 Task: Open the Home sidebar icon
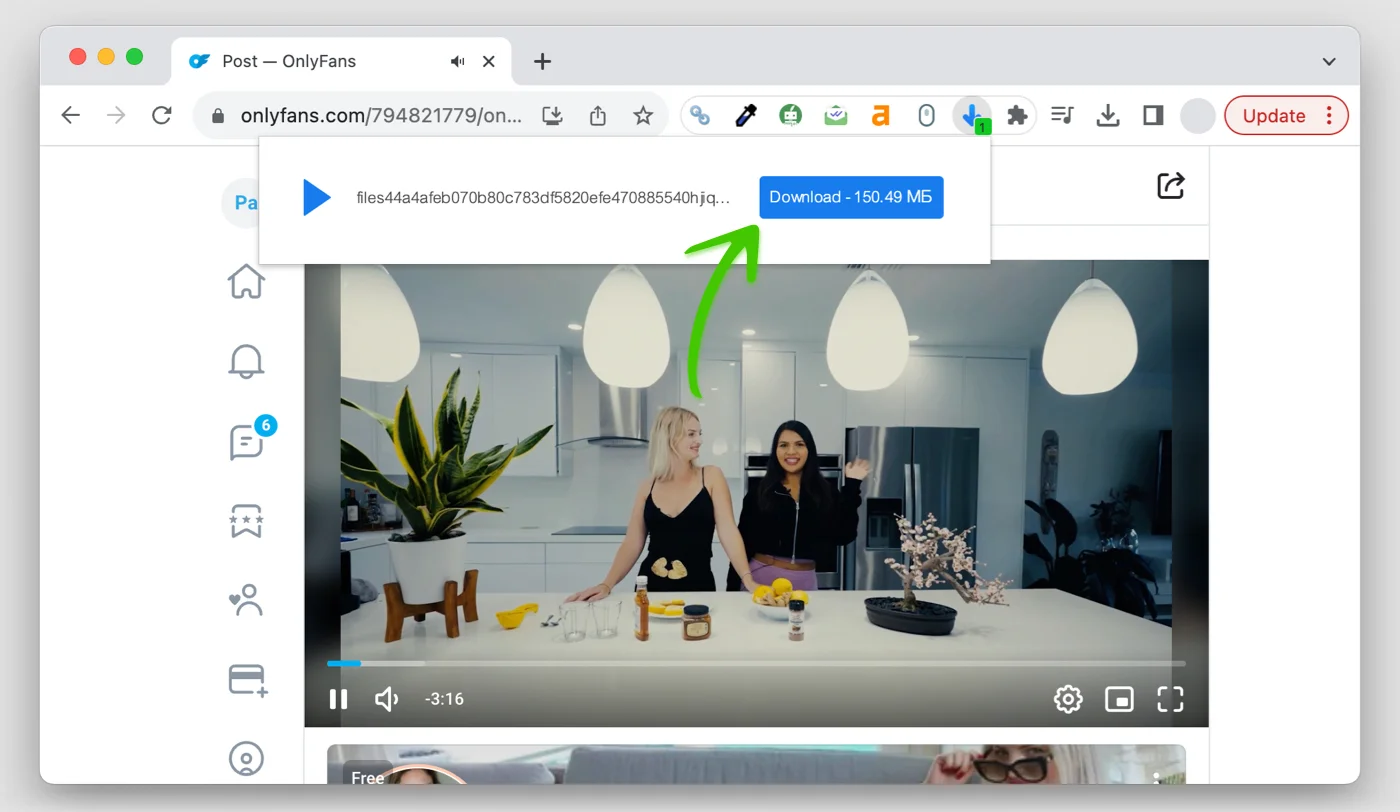[246, 281]
